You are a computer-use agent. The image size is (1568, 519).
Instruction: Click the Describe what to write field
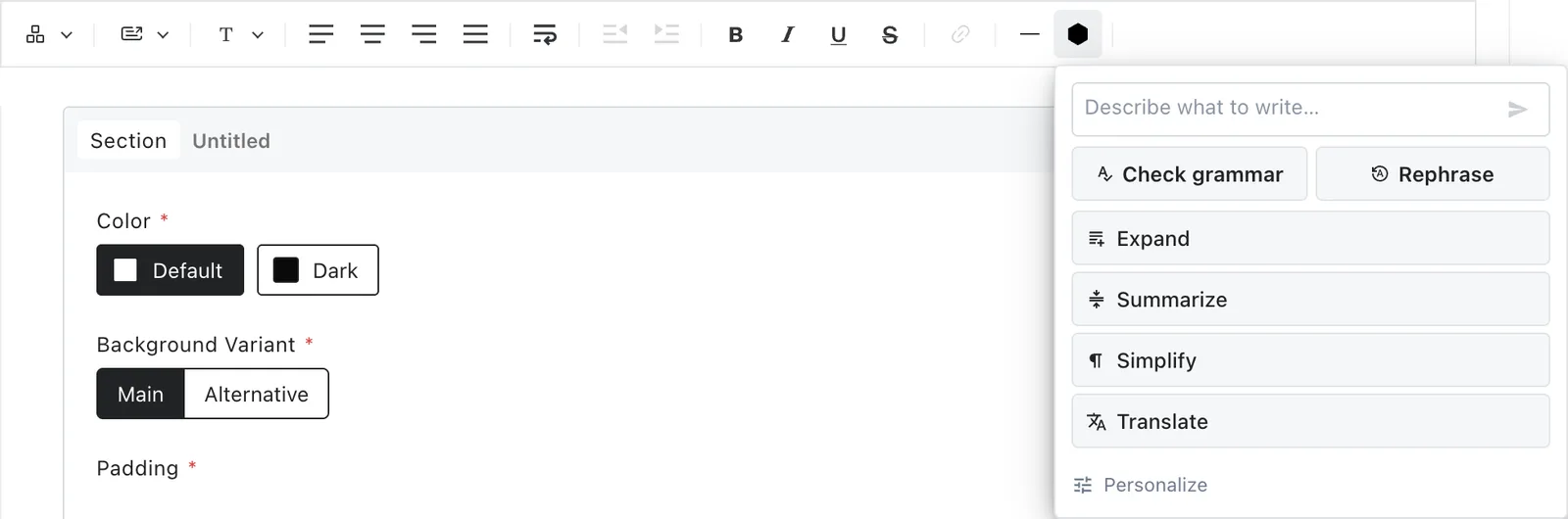[x=1310, y=109]
